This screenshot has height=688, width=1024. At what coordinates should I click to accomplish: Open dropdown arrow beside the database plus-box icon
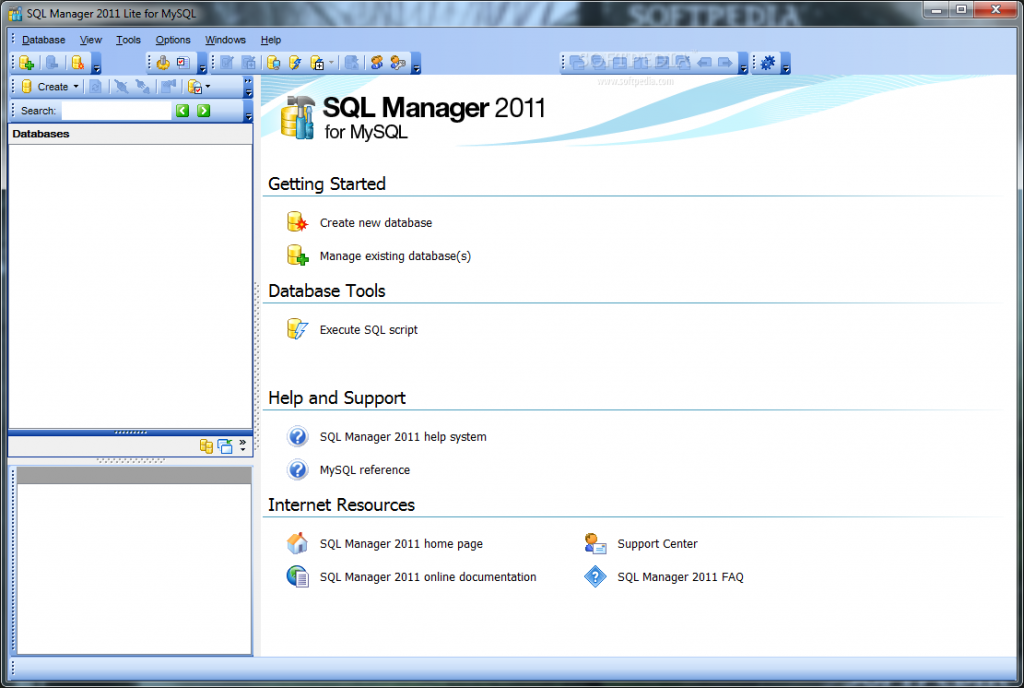tap(331, 63)
